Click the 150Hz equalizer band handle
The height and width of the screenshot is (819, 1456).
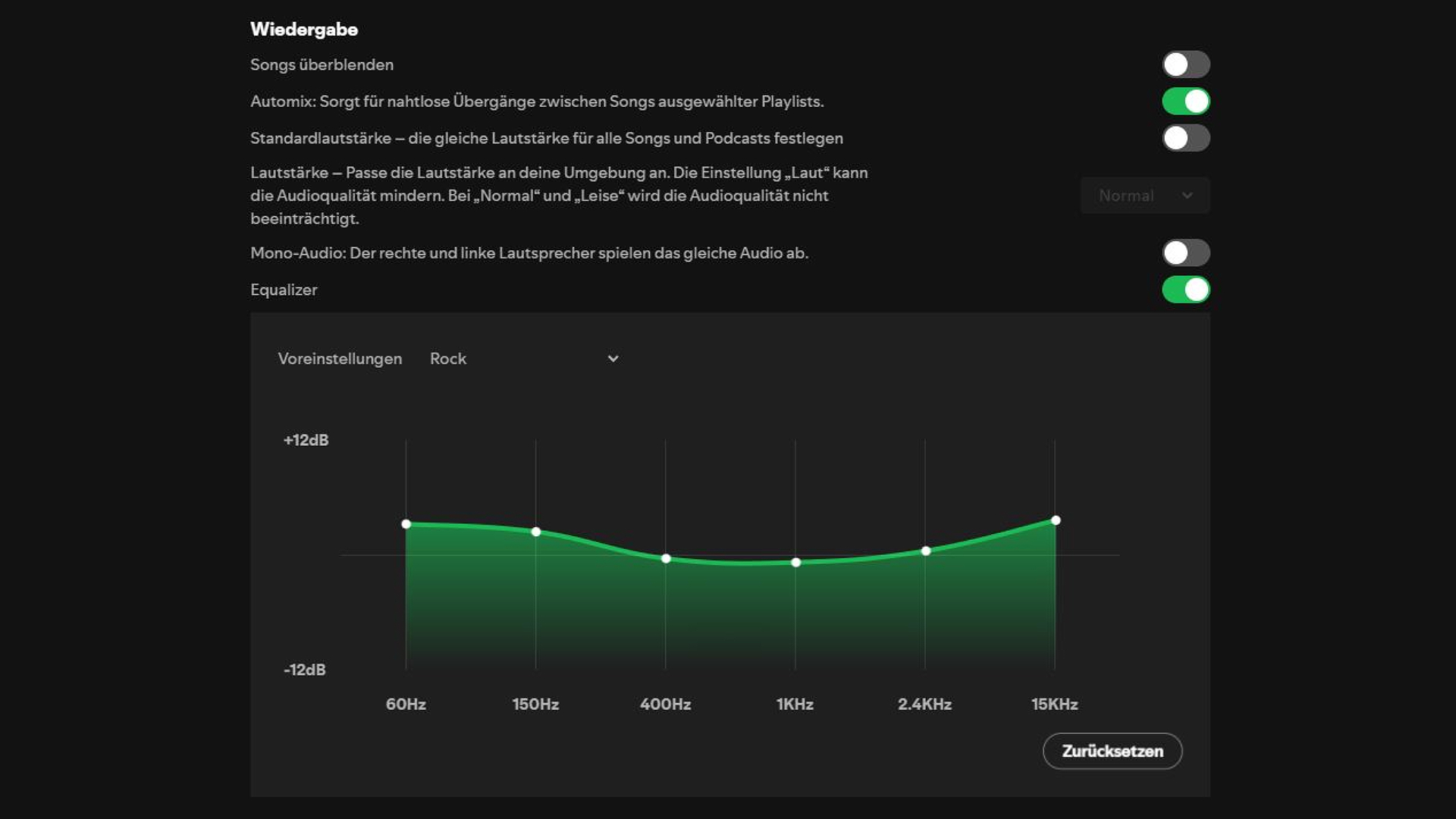[x=536, y=532]
